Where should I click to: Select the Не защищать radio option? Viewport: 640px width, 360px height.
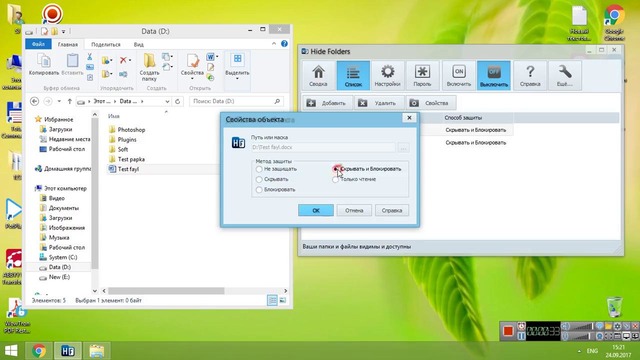click(259, 169)
